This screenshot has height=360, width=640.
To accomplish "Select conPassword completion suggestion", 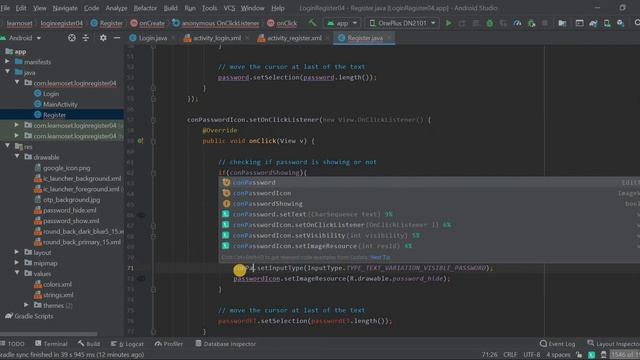I will tap(430, 182).
